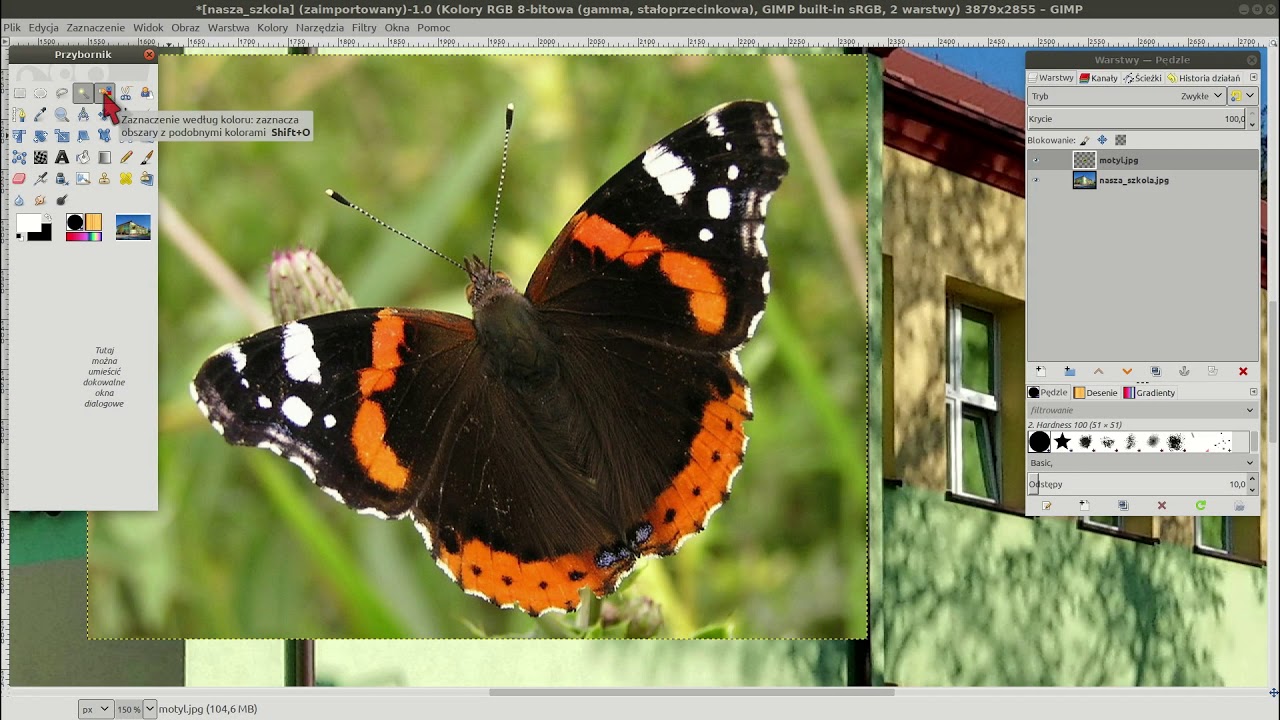Toggle lock pixels brush icon
This screenshot has height=720, width=1280.
pos(1084,140)
